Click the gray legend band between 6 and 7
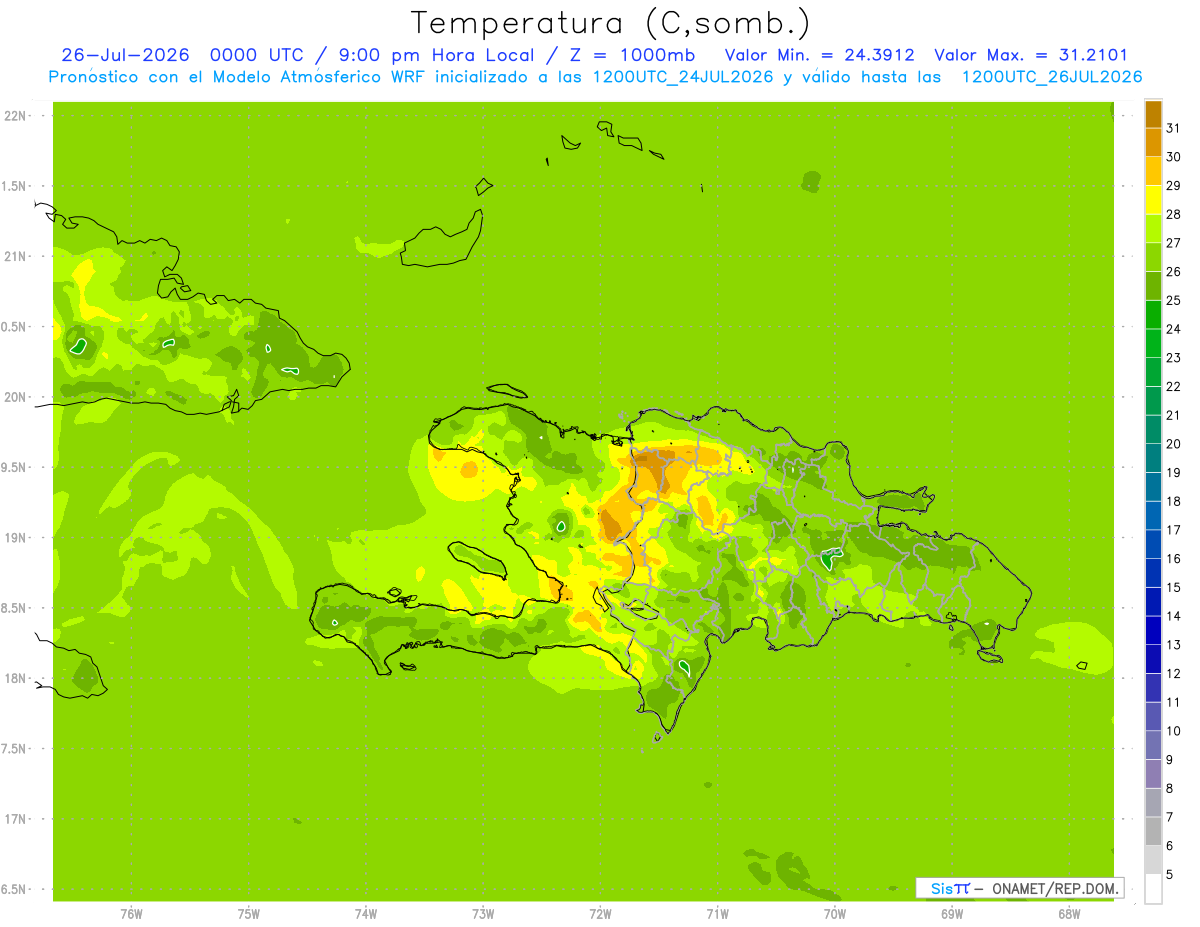 click(x=1153, y=831)
